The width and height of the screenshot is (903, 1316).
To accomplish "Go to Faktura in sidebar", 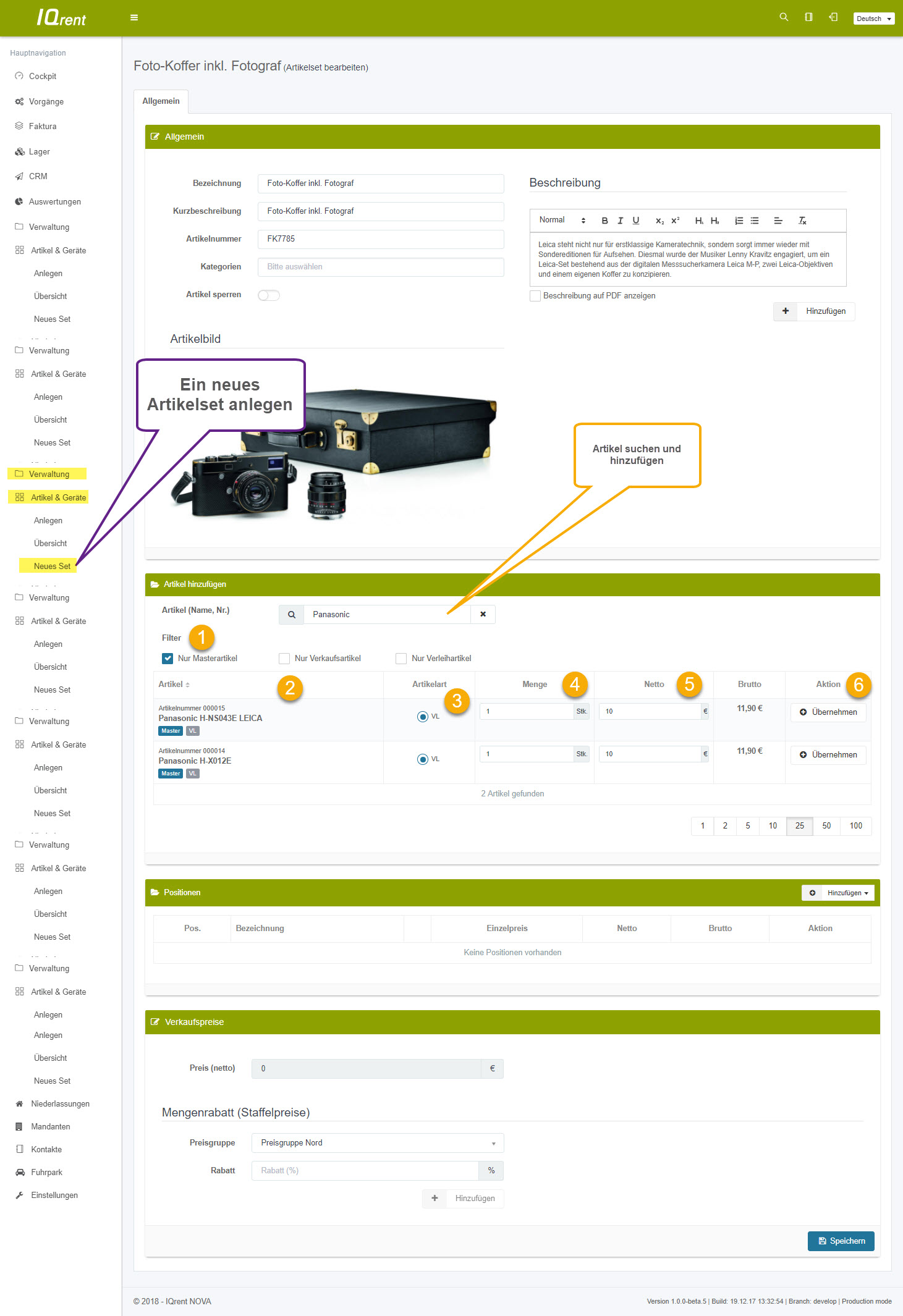I will click(x=42, y=126).
